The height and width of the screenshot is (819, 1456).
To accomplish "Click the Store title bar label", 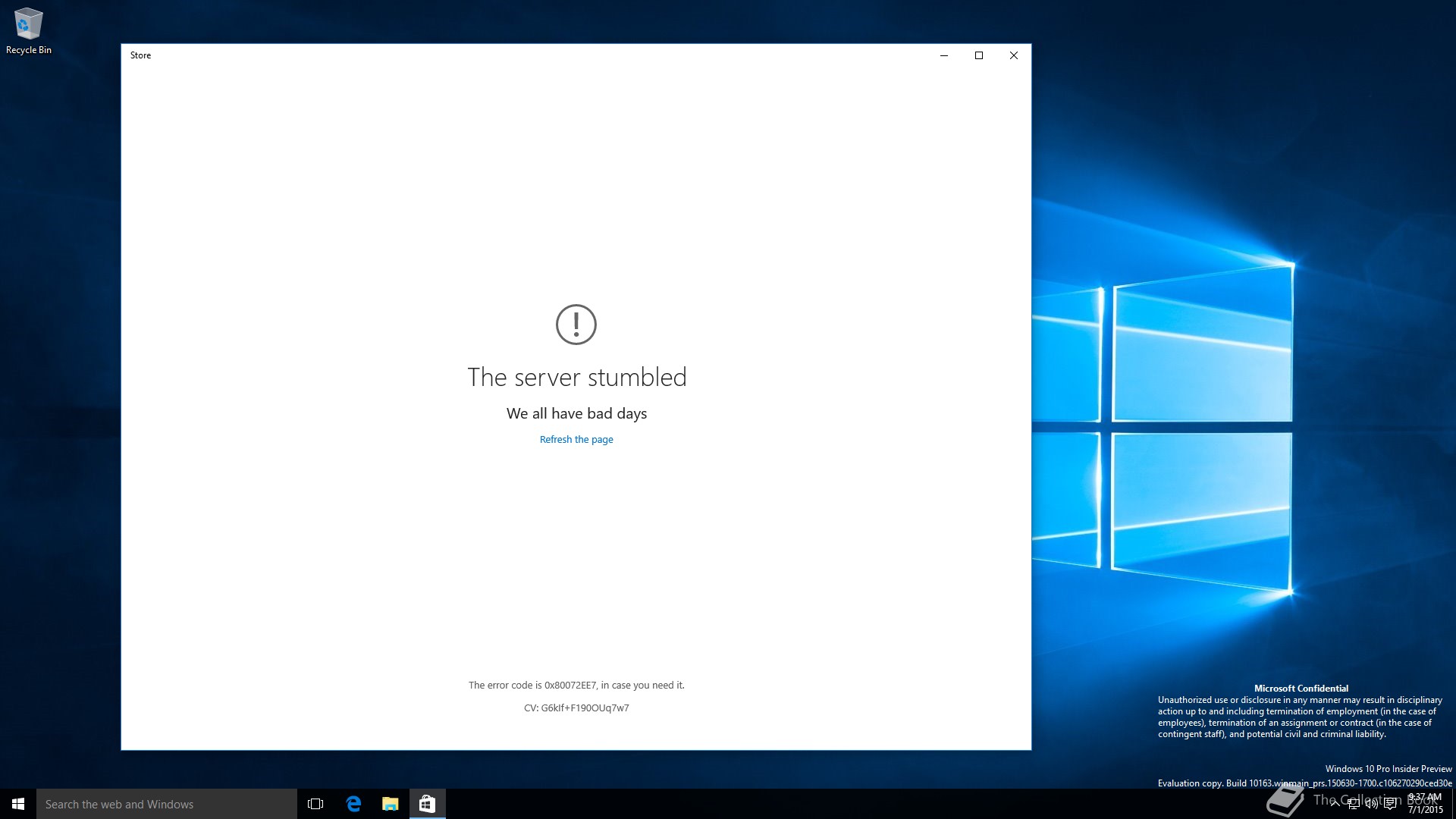I will (140, 55).
